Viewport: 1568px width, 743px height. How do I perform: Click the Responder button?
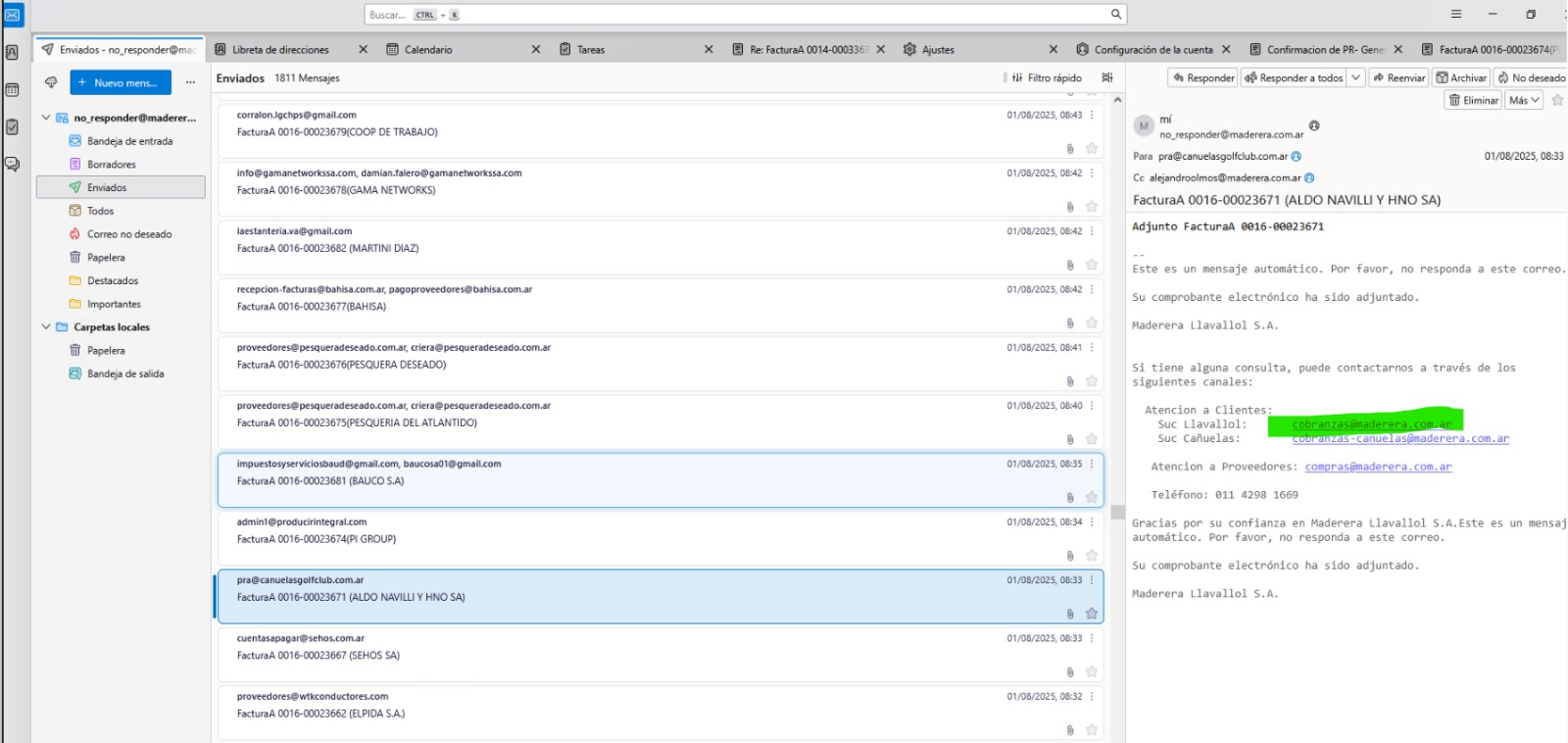click(x=1203, y=77)
